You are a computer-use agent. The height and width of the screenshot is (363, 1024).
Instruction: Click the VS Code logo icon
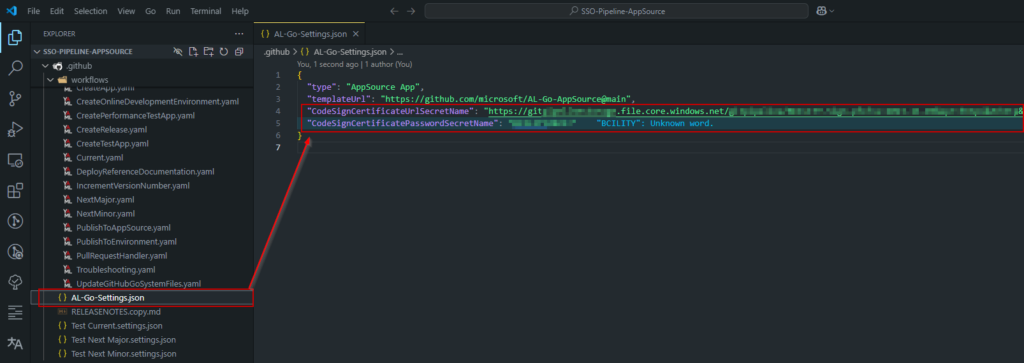(x=11, y=11)
